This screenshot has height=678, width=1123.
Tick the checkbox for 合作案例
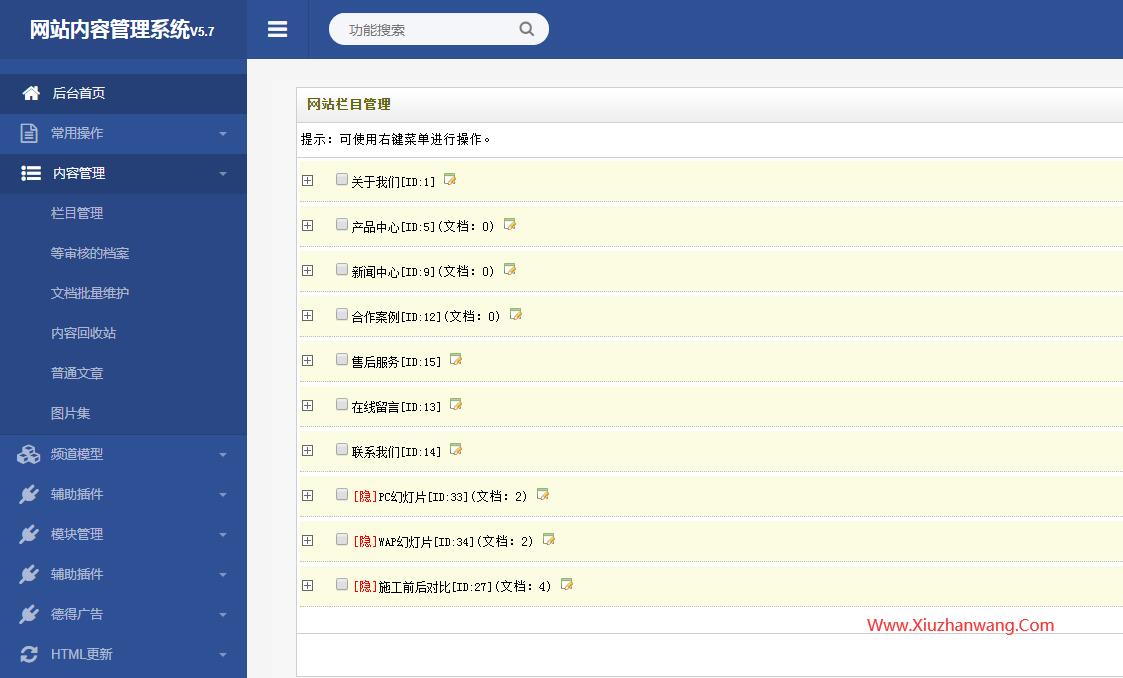pyautogui.click(x=342, y=315)
